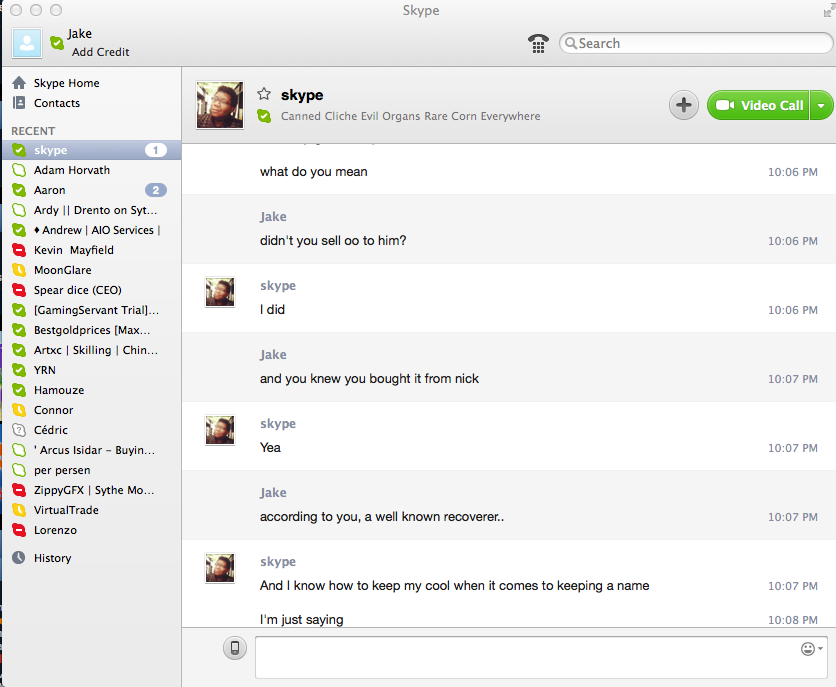The width and height of the screenshot is (836, 687).
Task: Open the dial pad phone icon
Action: pyautogui.click(x=538, y=43)
